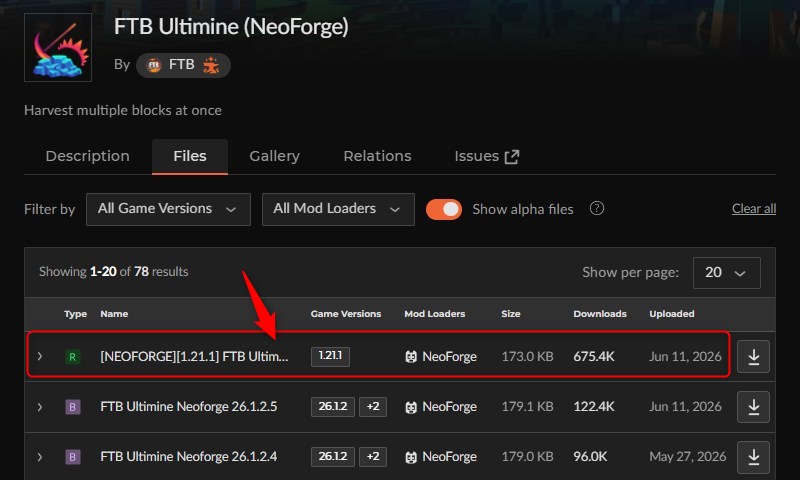Open the Gallery tab
This screenshot has height=480, width=800.
coord(274,156)
